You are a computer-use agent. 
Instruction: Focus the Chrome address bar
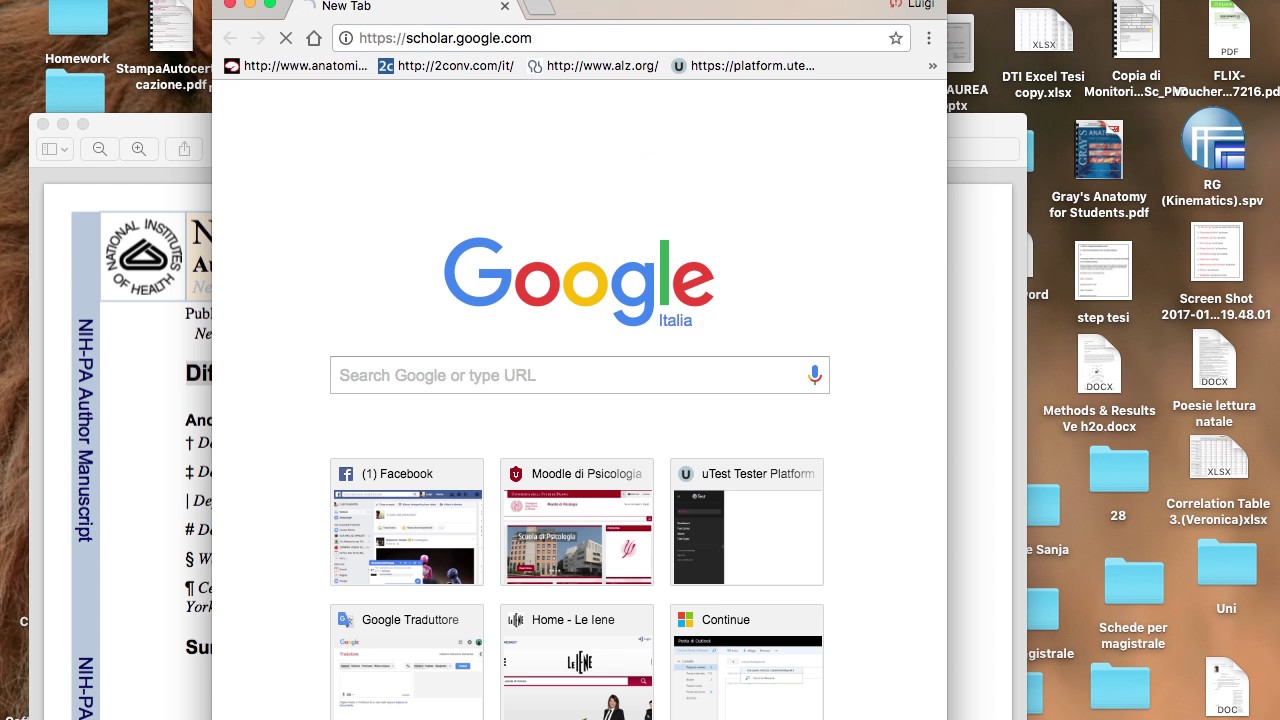620,38
